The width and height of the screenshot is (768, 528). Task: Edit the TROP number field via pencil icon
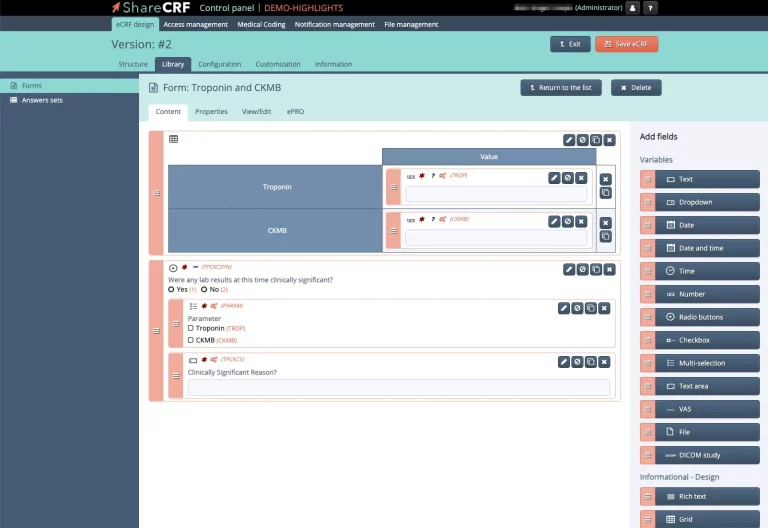point(554,178)
